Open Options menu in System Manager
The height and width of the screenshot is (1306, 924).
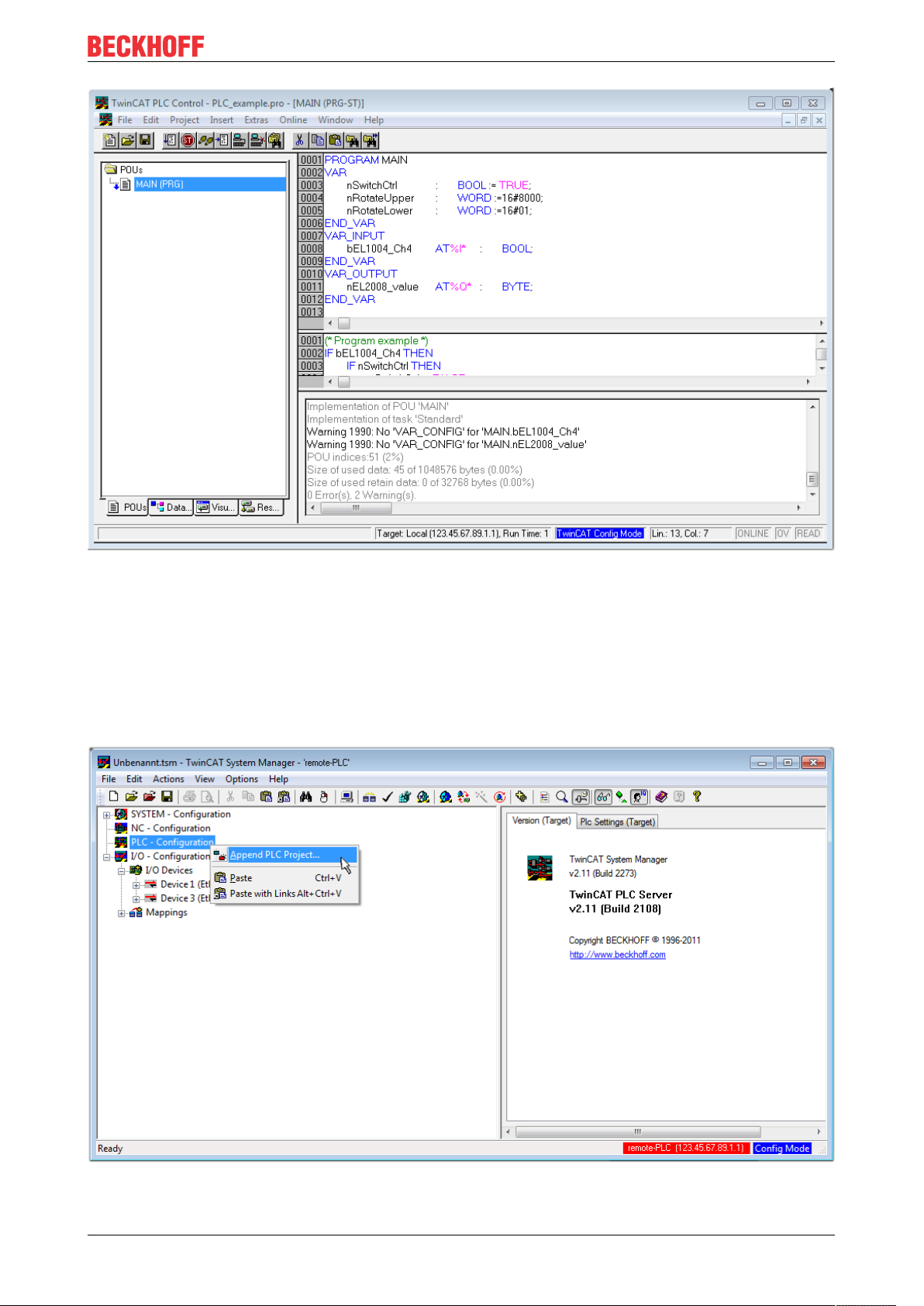pos(242,779)
